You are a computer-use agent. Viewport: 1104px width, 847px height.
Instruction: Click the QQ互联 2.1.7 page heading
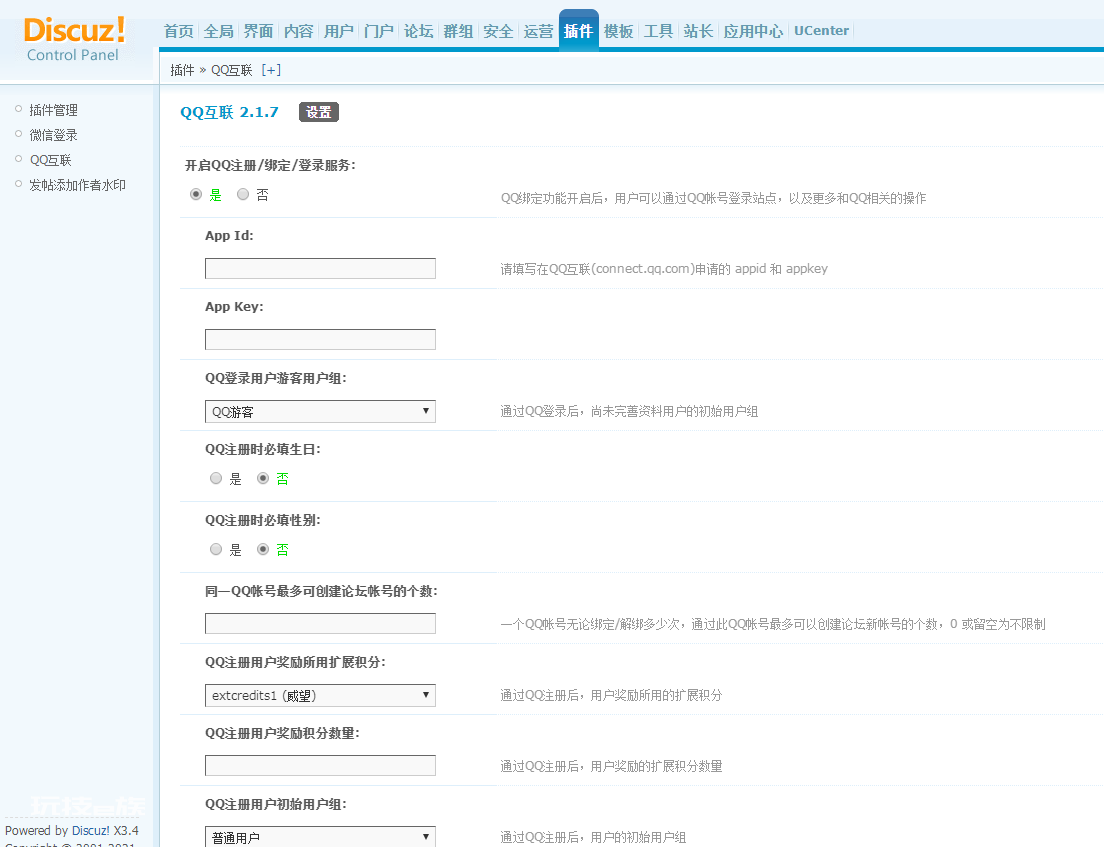pos(230,112)
